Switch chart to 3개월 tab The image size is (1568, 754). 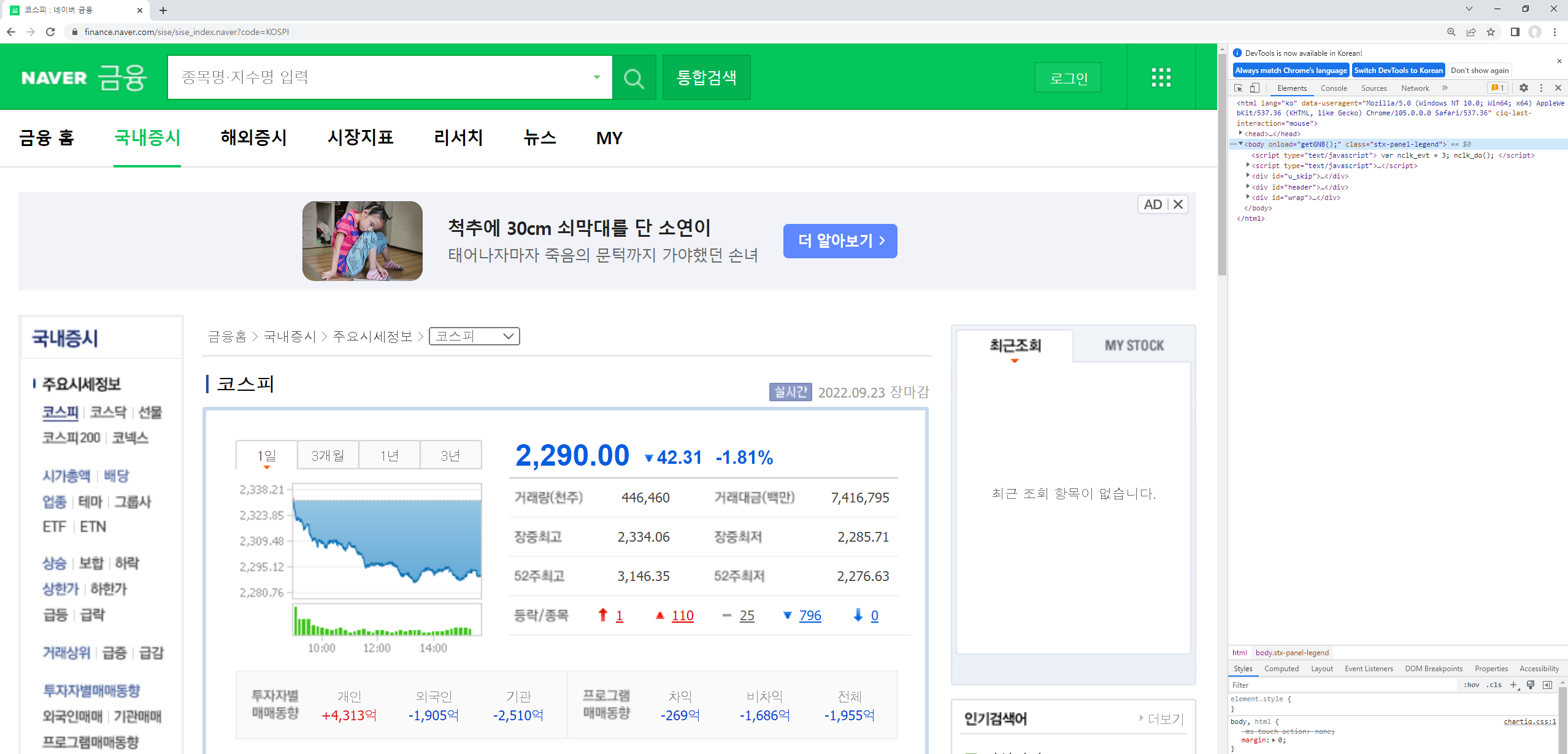tap(328, 455)
